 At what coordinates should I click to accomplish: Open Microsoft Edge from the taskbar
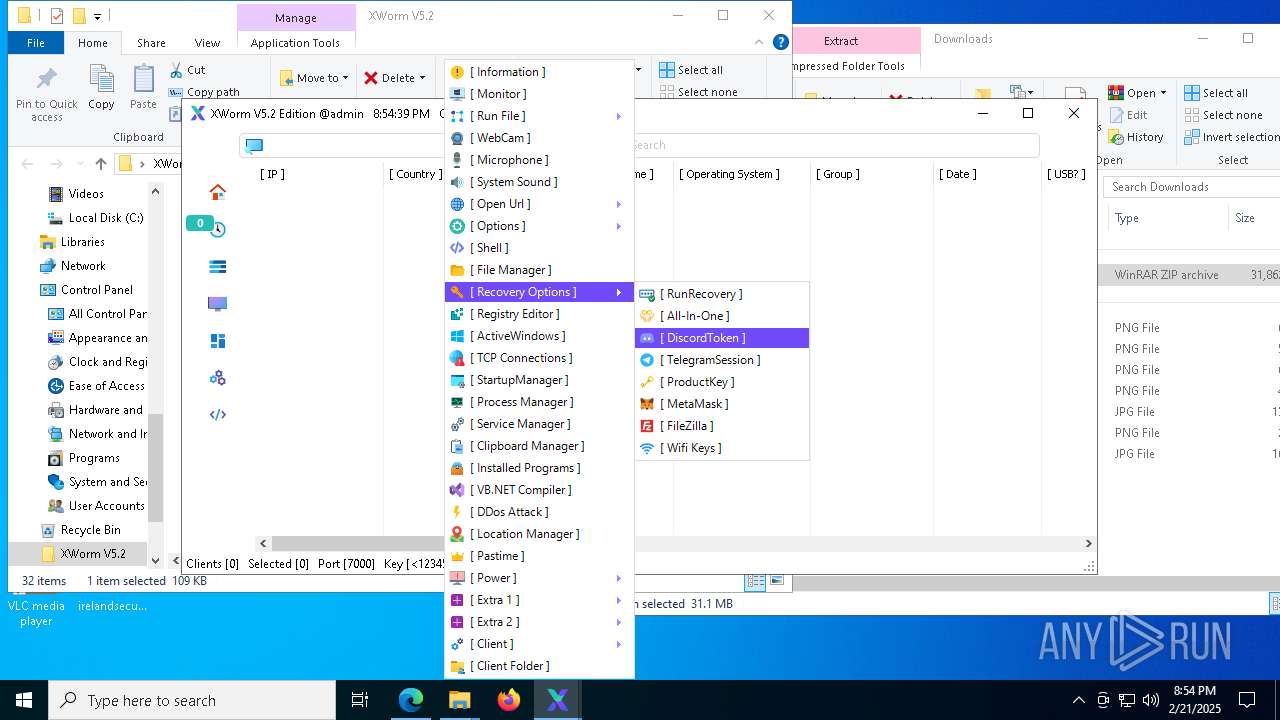(411, 700)
